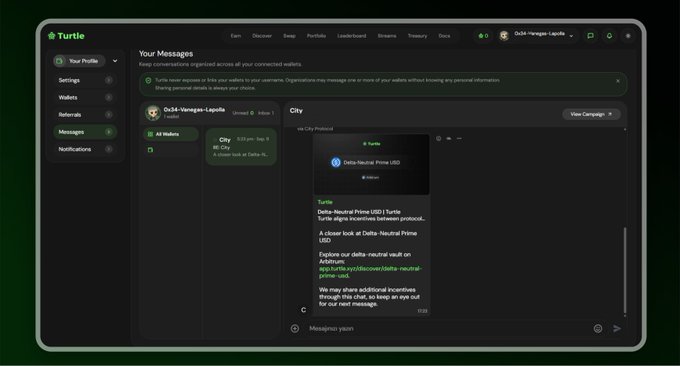Expand the 0x34-Venegas-Lapolla account dropdown arrow
Image resolution: width=680 pixels, height=366 pixels.
coord(571,36)
